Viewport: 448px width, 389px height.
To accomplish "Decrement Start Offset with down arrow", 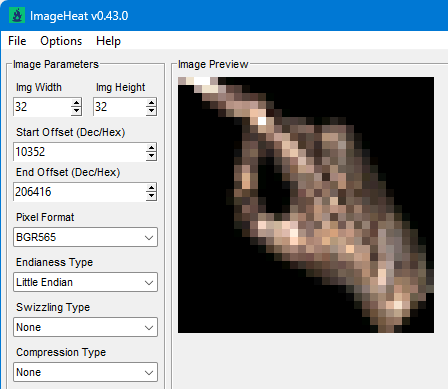I will click(x=151, y=156).
